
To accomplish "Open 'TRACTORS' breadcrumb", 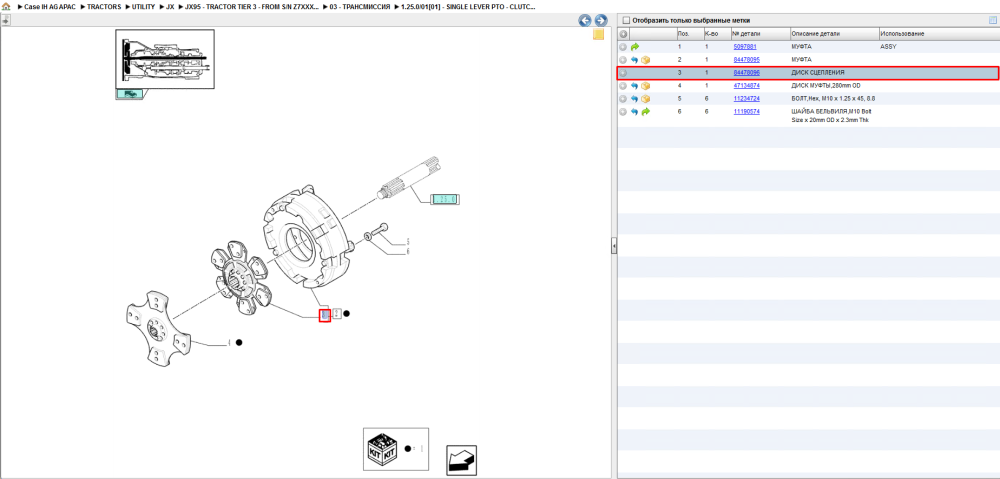I will pos(104,6).
